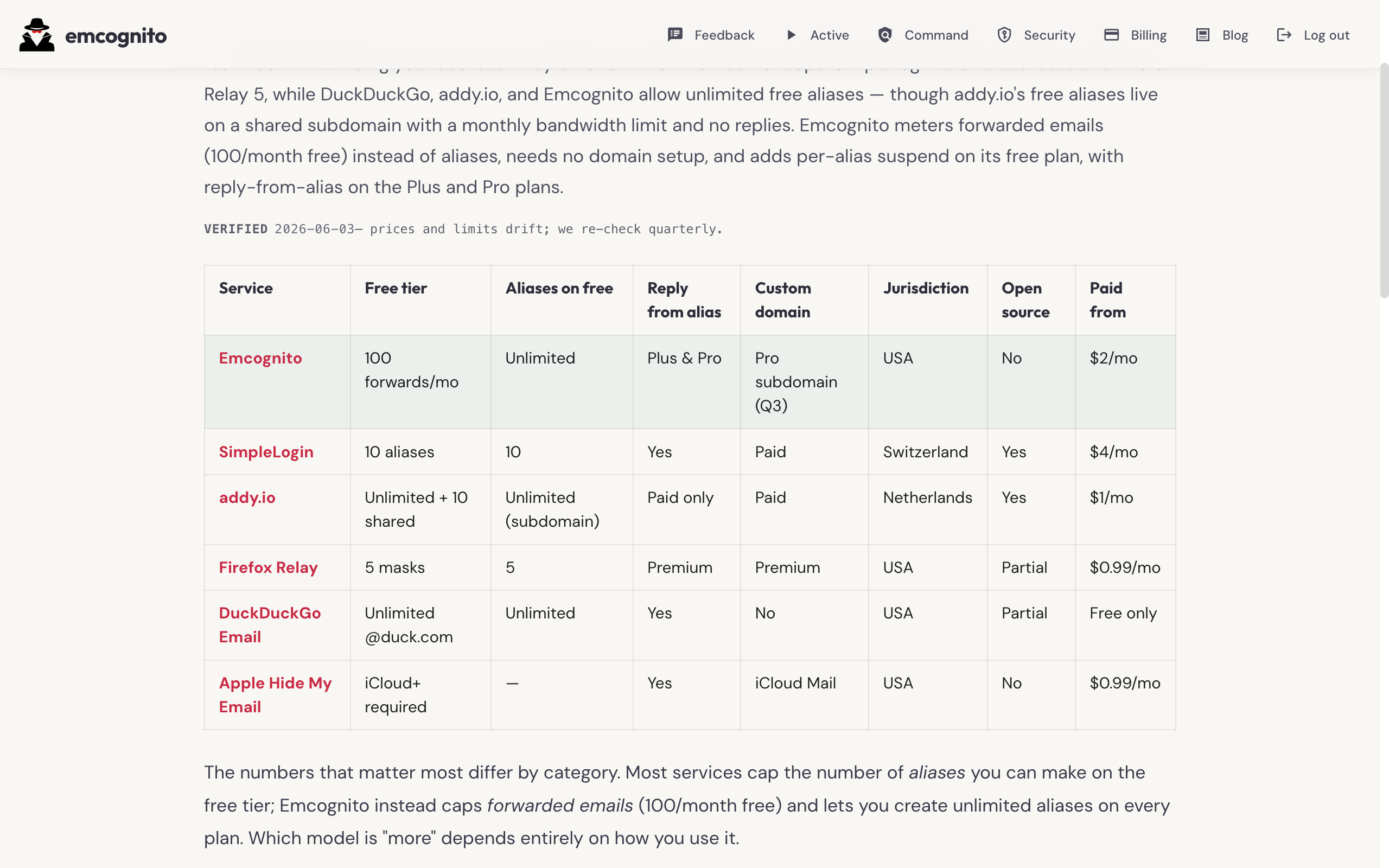Viewport: 1389px width, 868px height.
Task: Click the Log out arrow icon
Action: (x=1284, y=35)
